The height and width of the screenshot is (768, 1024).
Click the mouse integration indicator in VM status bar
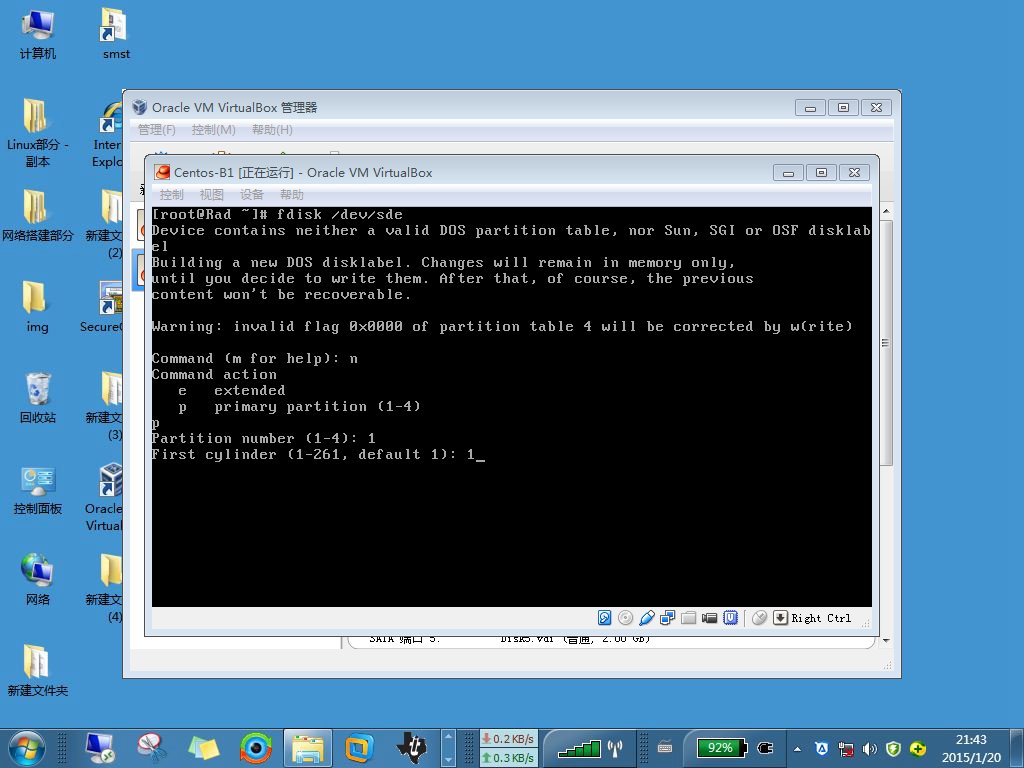pyautogui.click(x=759, y=618)
